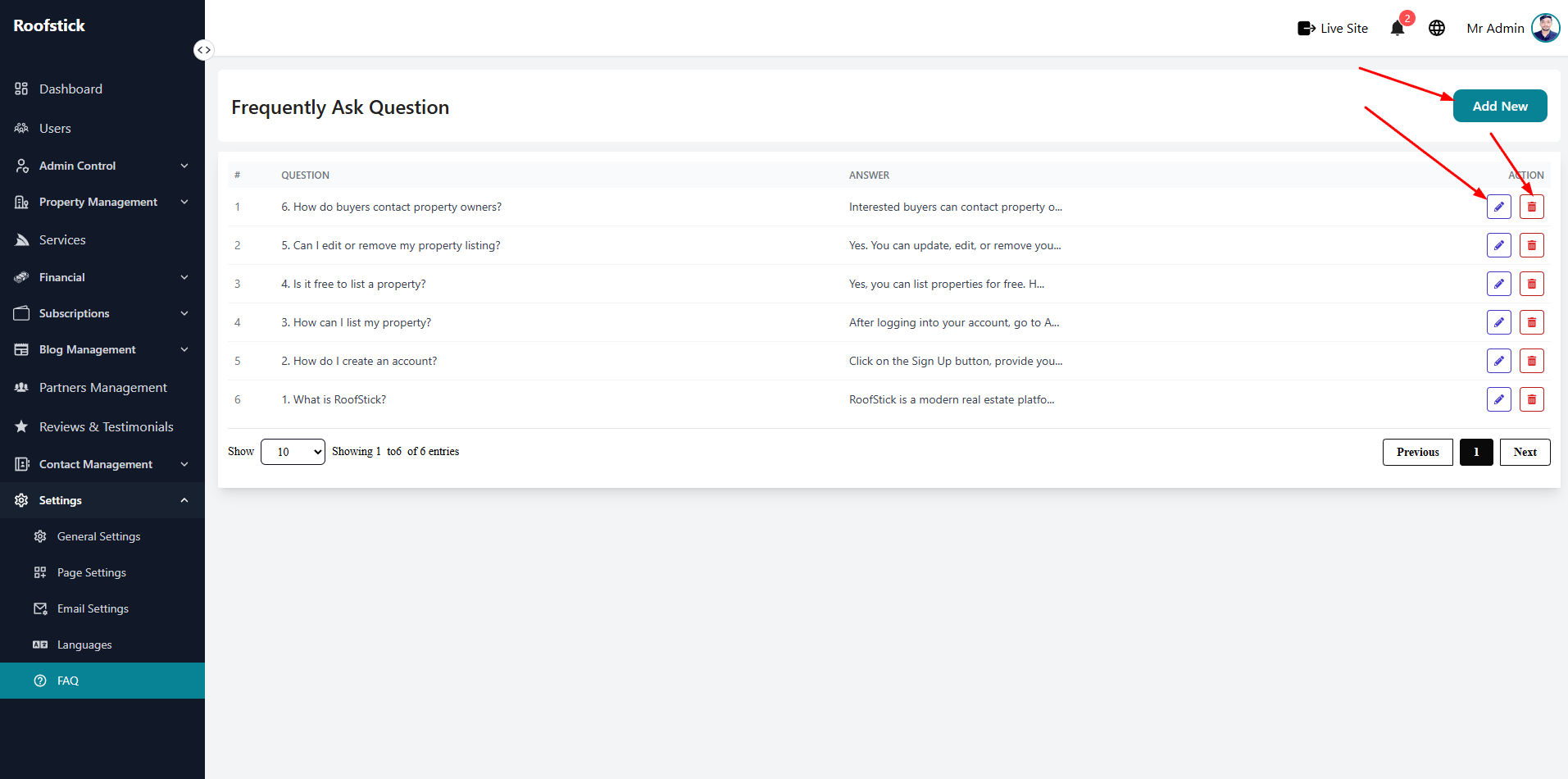The width and height of the screenshot is (1568, 779).
Task: Click the Previous pagination button
Action: point(1417,452)
